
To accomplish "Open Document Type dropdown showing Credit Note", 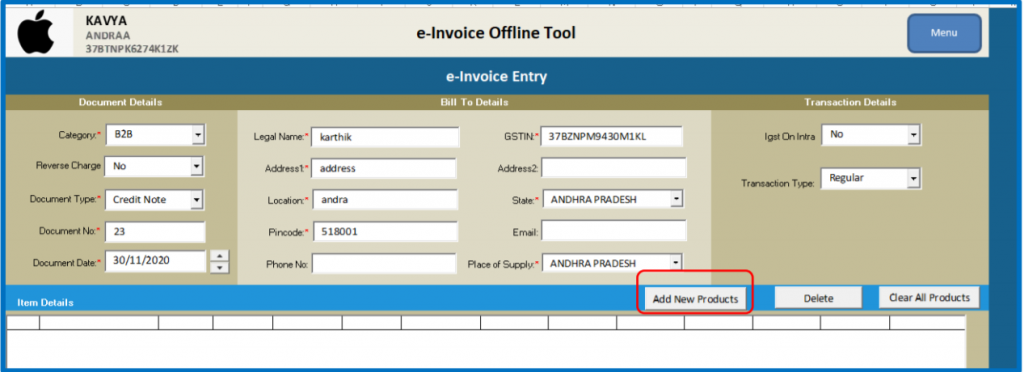I will click(x=197, y=200).
